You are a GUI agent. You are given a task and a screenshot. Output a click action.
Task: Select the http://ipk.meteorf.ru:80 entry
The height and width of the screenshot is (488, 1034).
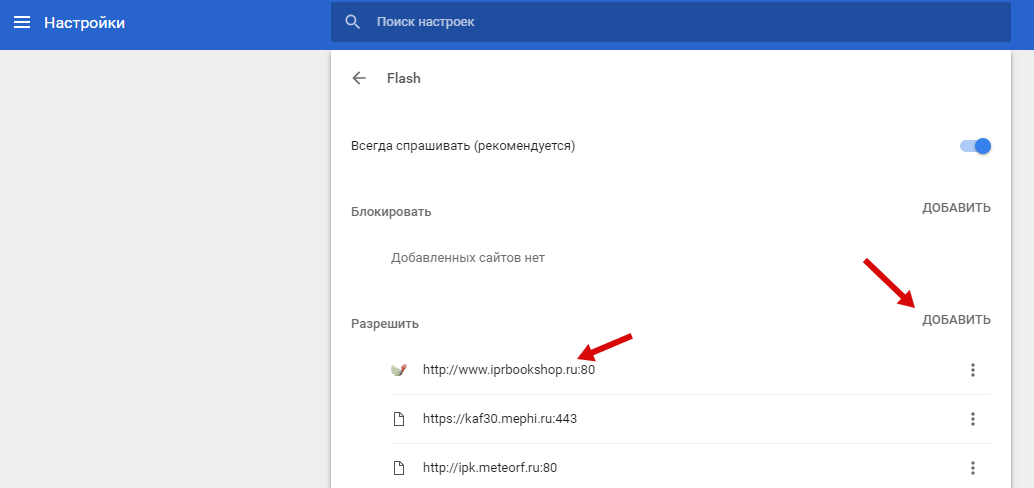489,468
